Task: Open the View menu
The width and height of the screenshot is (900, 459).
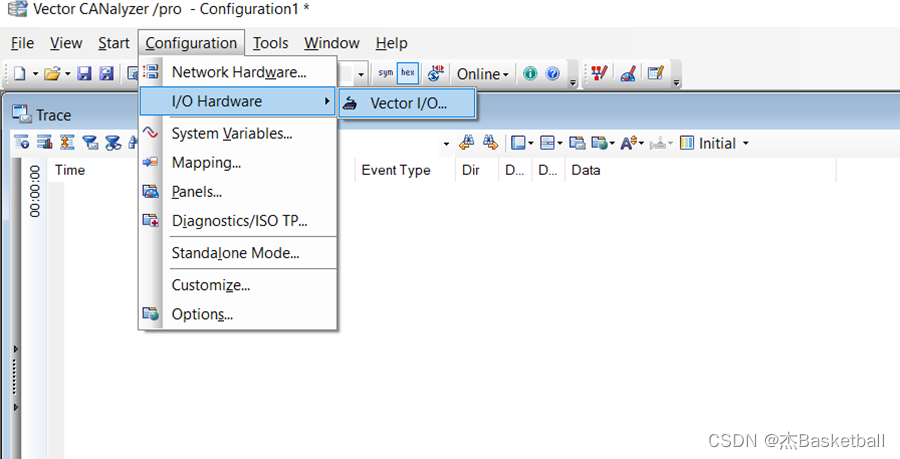Action: pyautogui.click(x=66, y=43)
